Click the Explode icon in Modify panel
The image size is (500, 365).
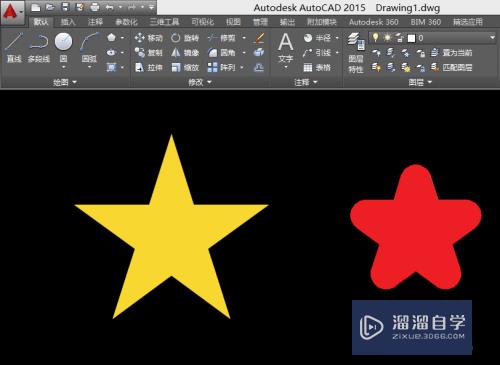tap(259, 53)
